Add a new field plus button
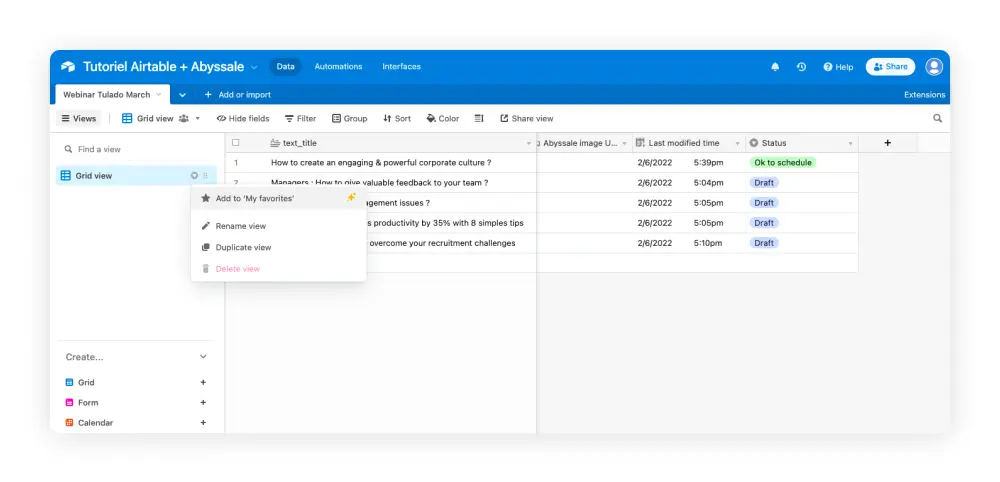Image resolution: width=1000 pixels, height=482 pixels. click(x=887, y=143)
